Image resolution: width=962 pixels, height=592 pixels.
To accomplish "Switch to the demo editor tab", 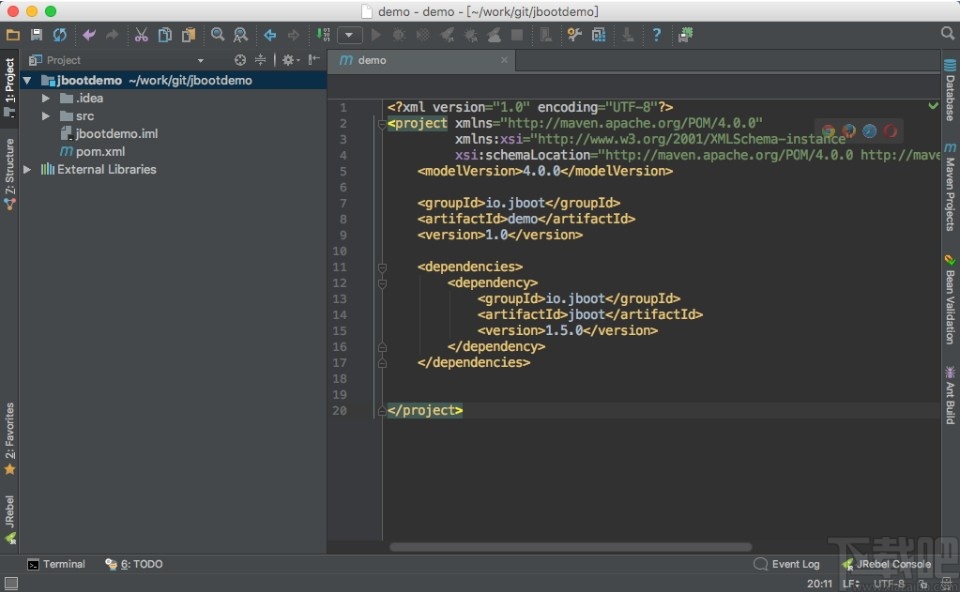I will [x=372, y=60].
